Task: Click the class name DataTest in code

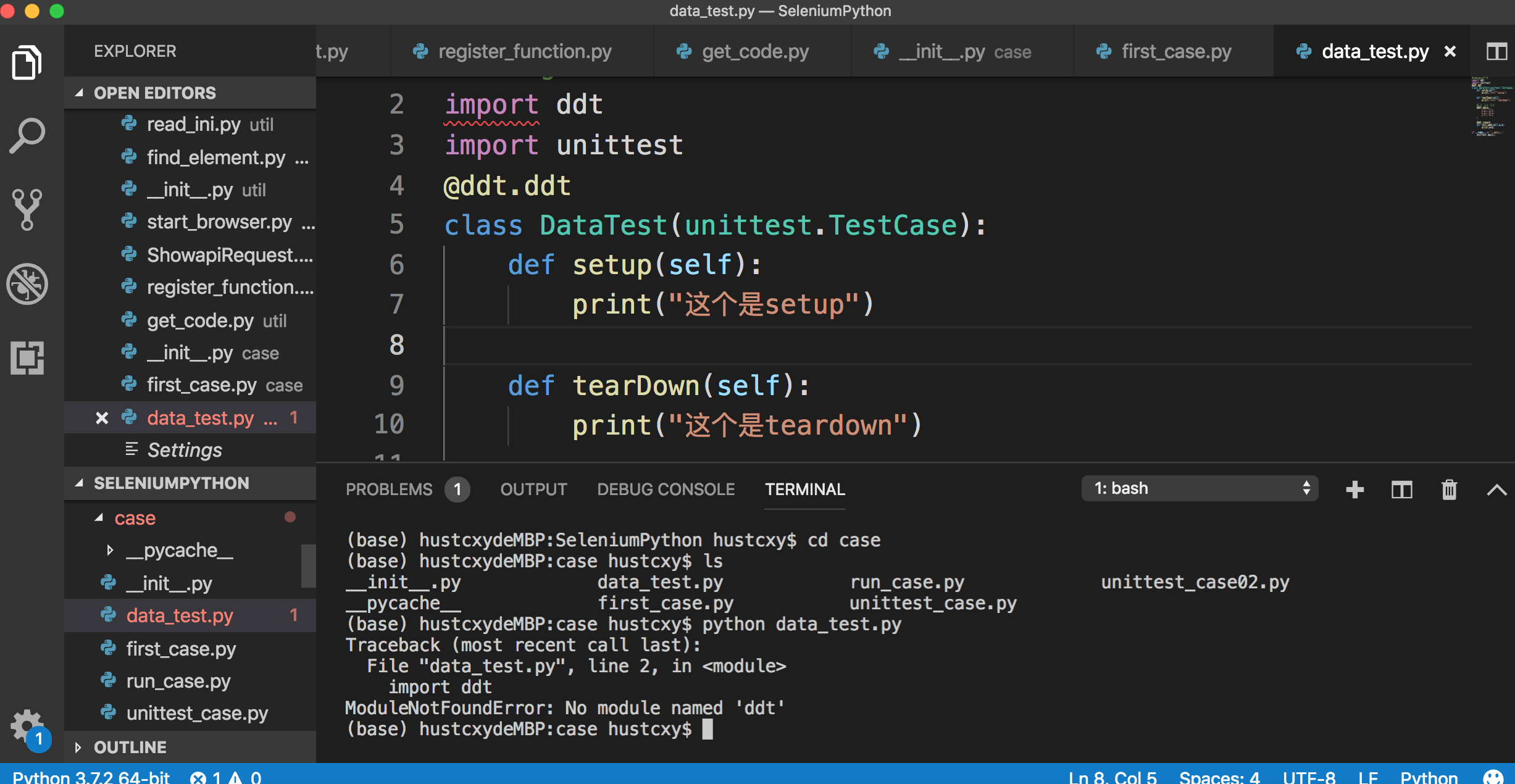Action: click(604, 225)
